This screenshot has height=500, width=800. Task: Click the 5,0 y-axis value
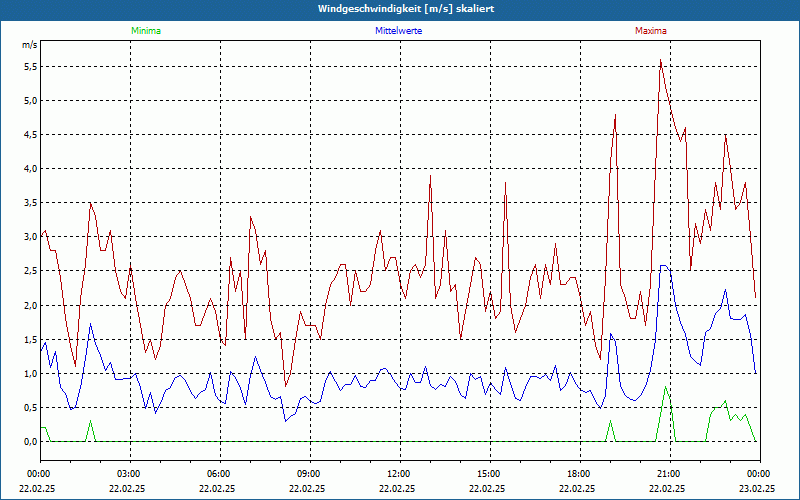[31, 101]
